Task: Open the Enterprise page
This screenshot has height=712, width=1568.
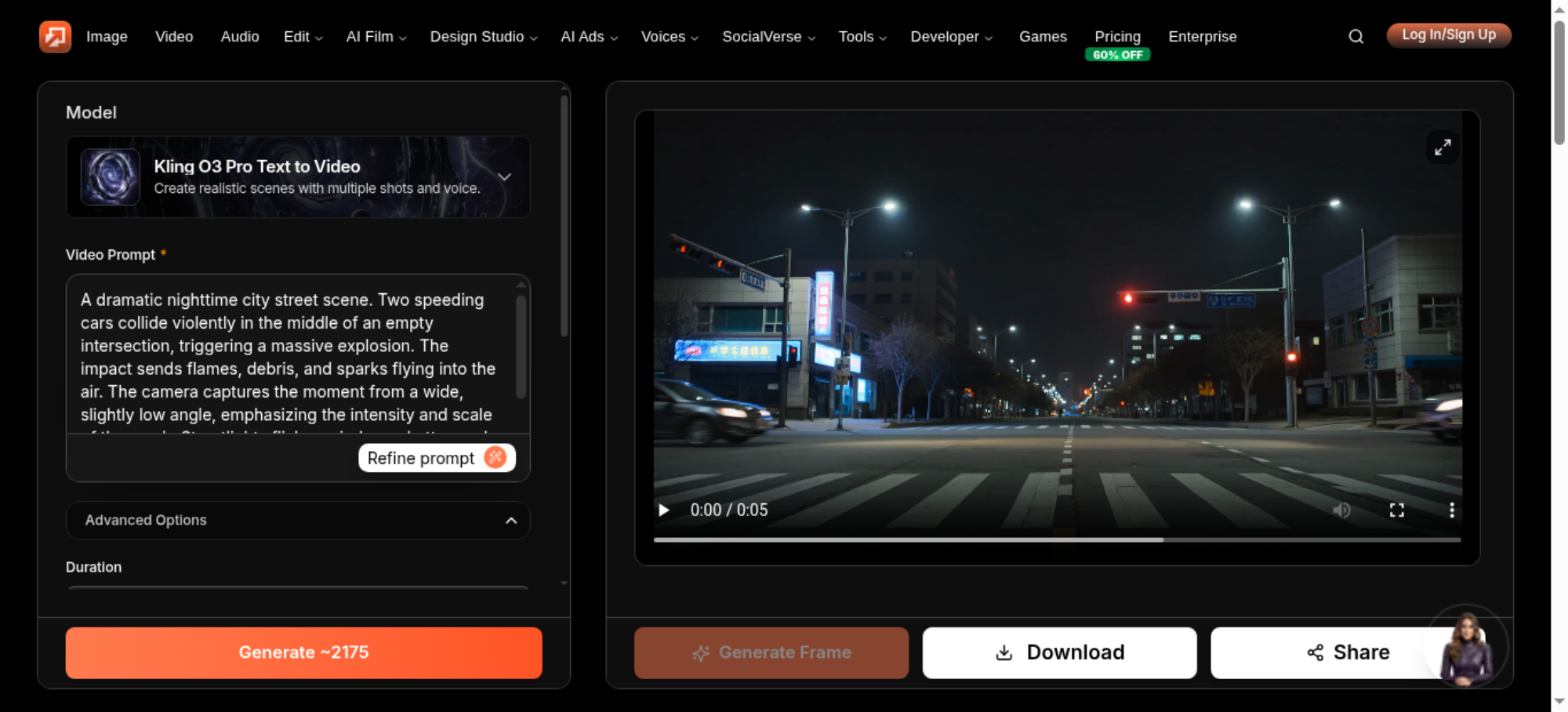Action: point(1202,37)
